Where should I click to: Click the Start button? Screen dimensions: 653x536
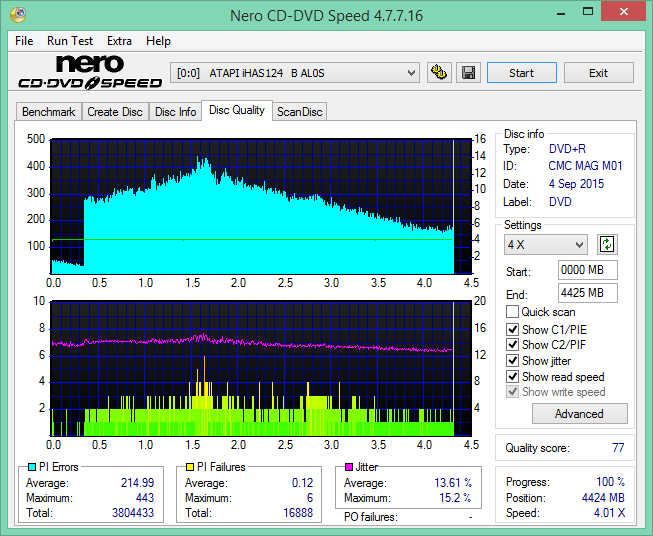pyautogui.click(x=521, y=73)
